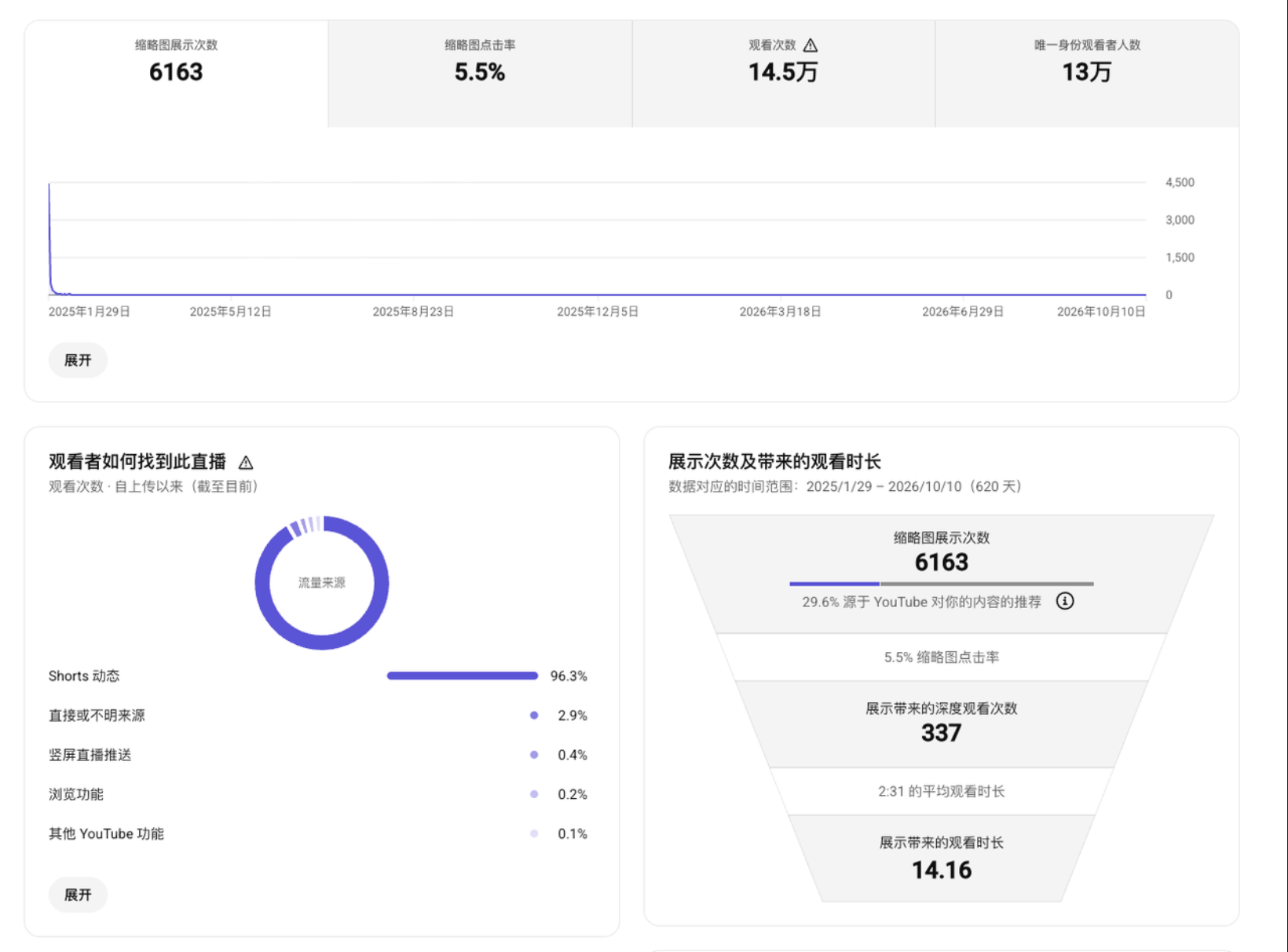Image resolution: width=1288 pixels, height=952 pixels.
Task: Select the 浏览功能 source row
Action: click(x=318, y=794)
